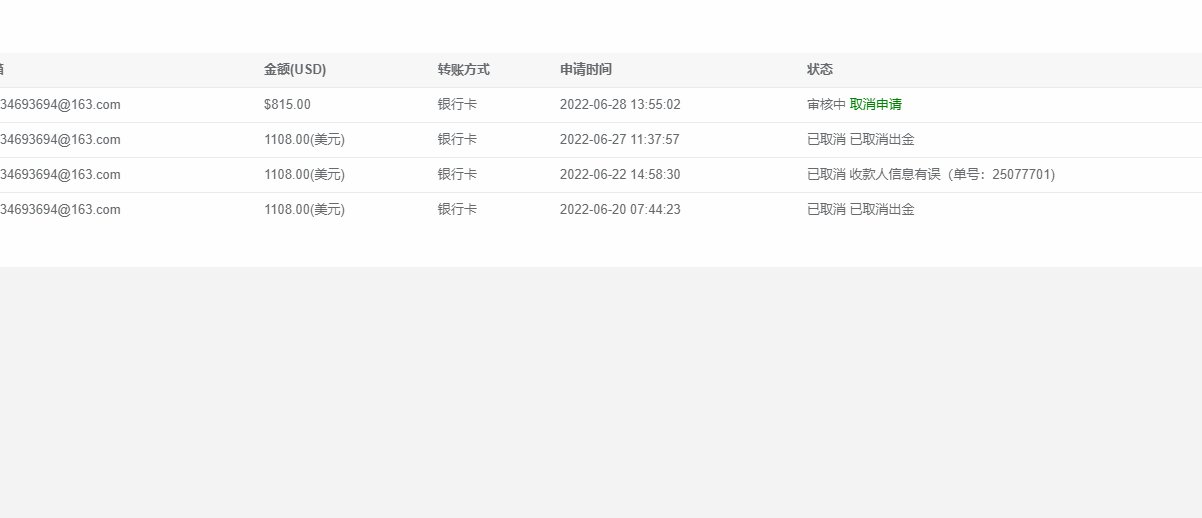Select the $815.00 amount cell
The width and height of the screenshot is (1202, 518).
pos(287,105)
